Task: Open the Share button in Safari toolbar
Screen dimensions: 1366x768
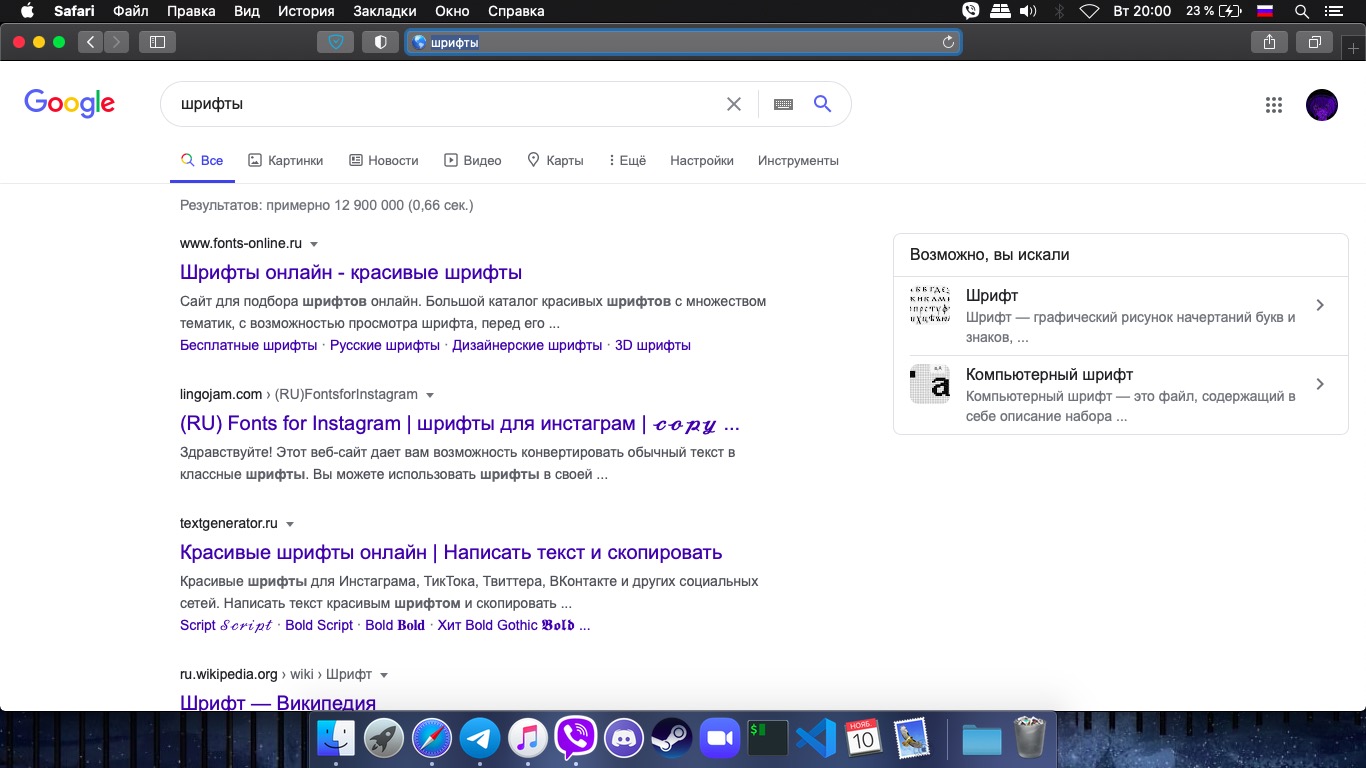Action: tap(1269, 42)
